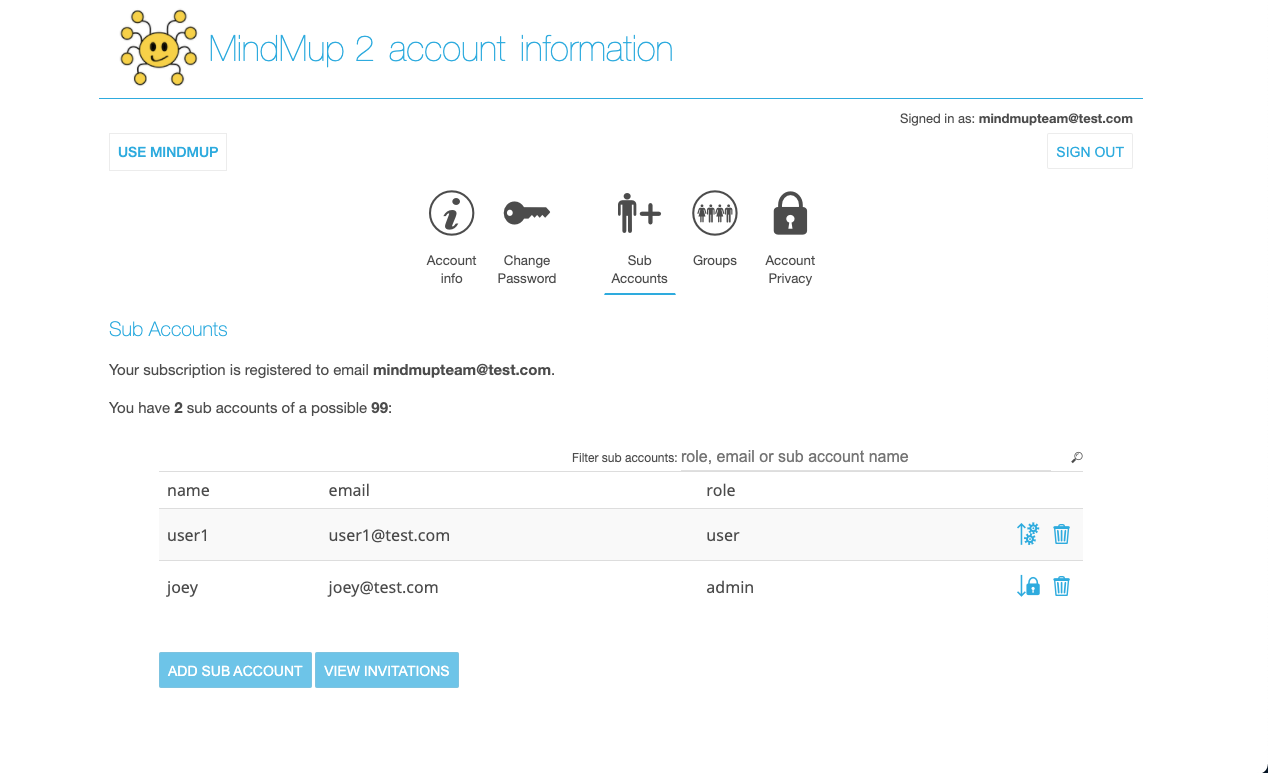This screenshot has width=1268, height=773.
Task: Switch to Account info tab label
Action: click(x=452, y=269)
